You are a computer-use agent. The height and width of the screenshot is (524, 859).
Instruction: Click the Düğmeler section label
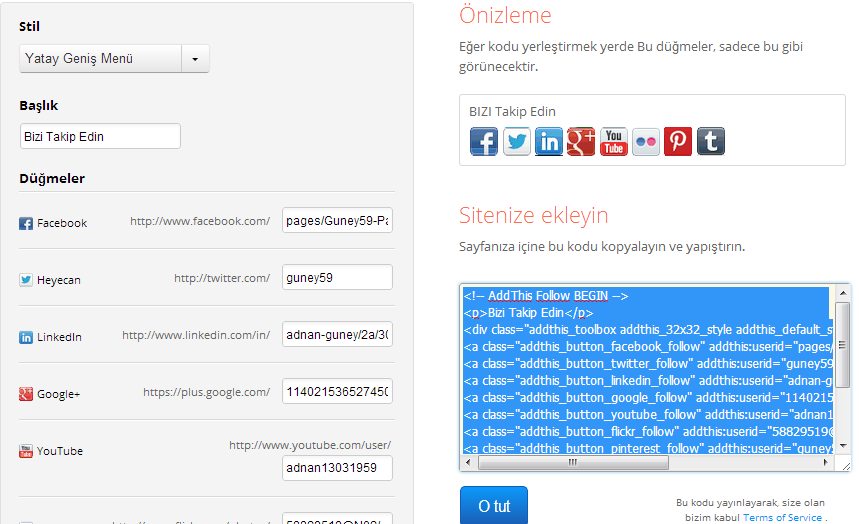[52, 179]
